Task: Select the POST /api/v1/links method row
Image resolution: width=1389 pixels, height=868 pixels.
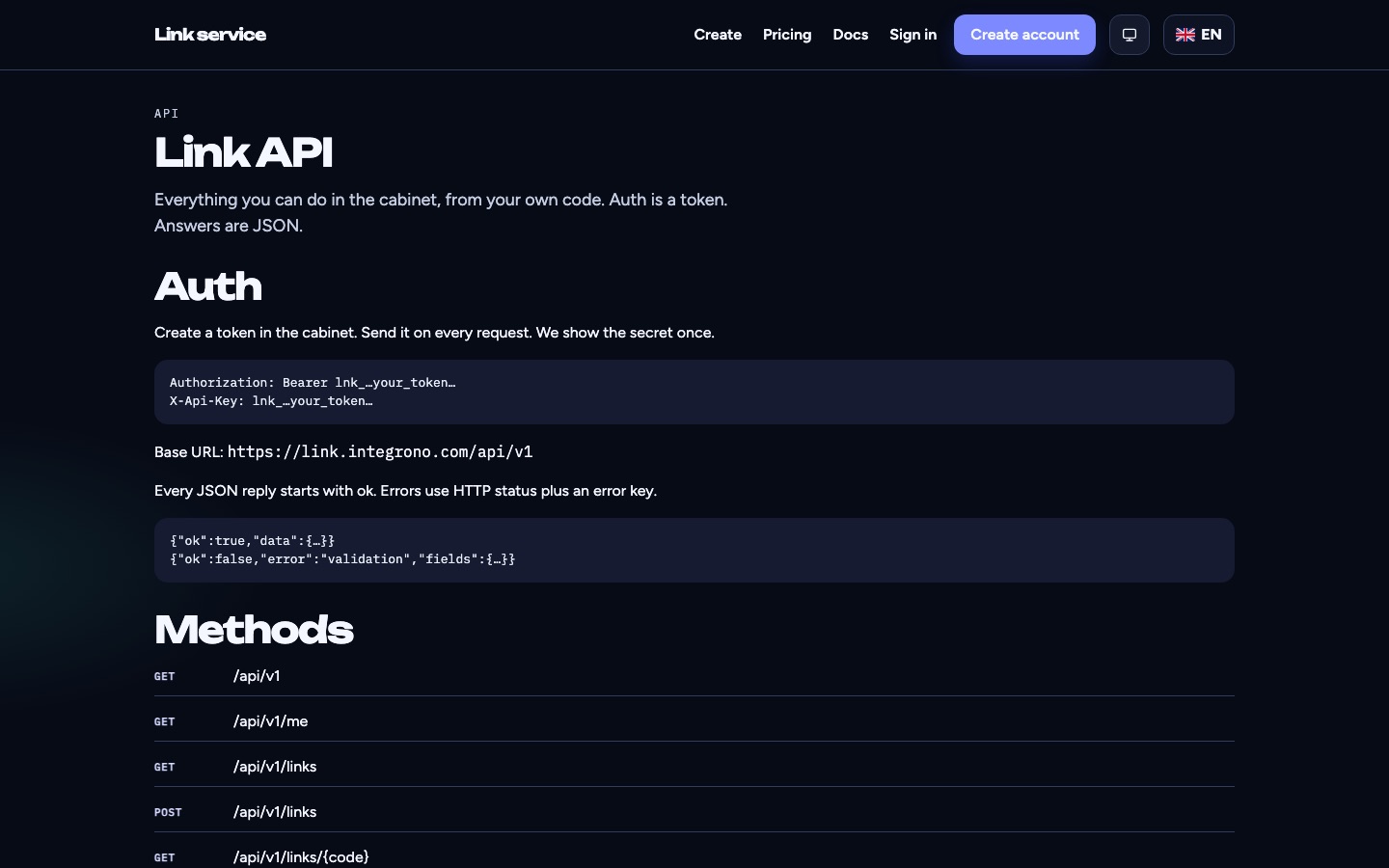Action: click(694, 812)
